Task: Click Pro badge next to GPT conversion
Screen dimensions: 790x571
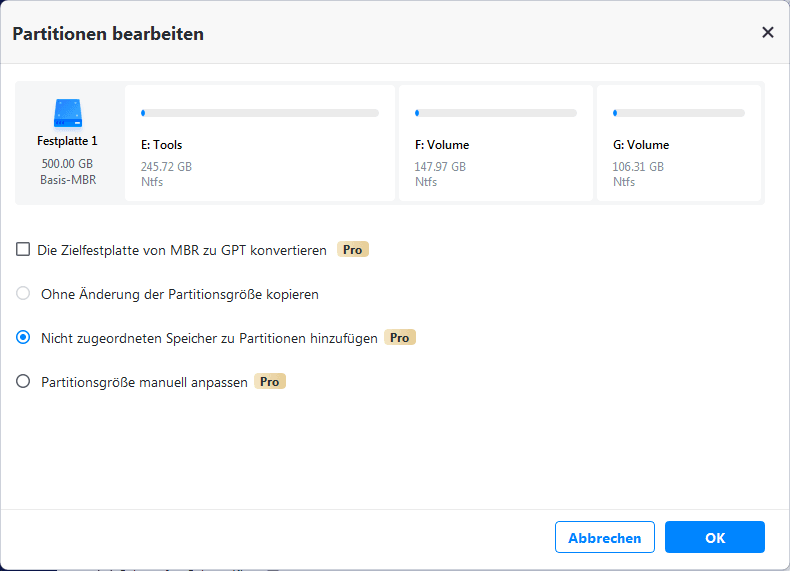Action: (353, 250)
